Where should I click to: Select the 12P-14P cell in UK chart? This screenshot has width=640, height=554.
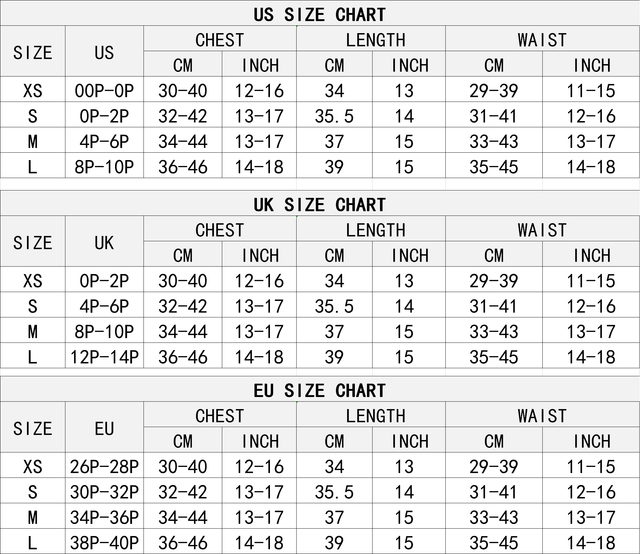pos(104,356)
